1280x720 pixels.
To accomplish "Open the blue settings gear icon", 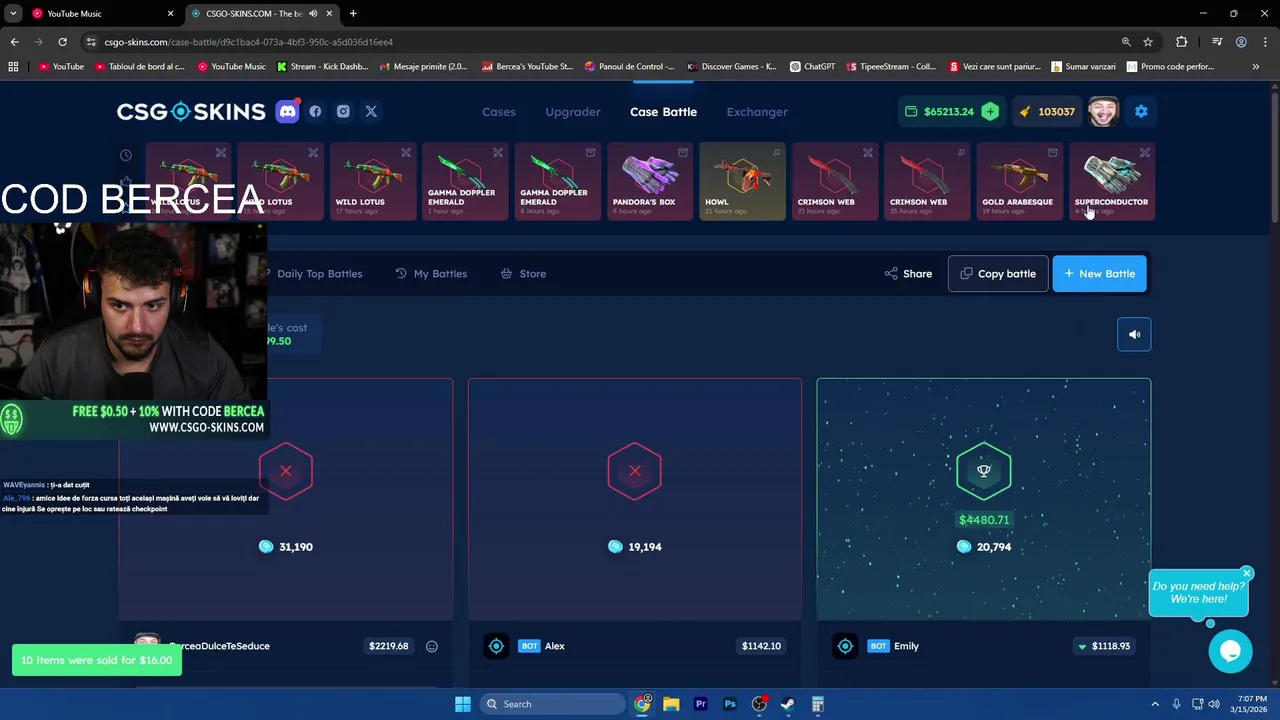I will tap(1141, 112).
